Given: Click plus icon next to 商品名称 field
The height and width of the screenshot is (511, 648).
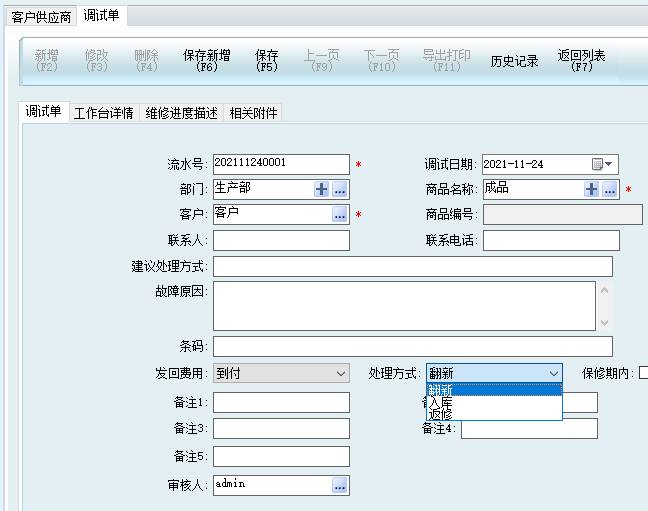Looking at the screenshot, I should pyautogui.click(x=592, y=189).
